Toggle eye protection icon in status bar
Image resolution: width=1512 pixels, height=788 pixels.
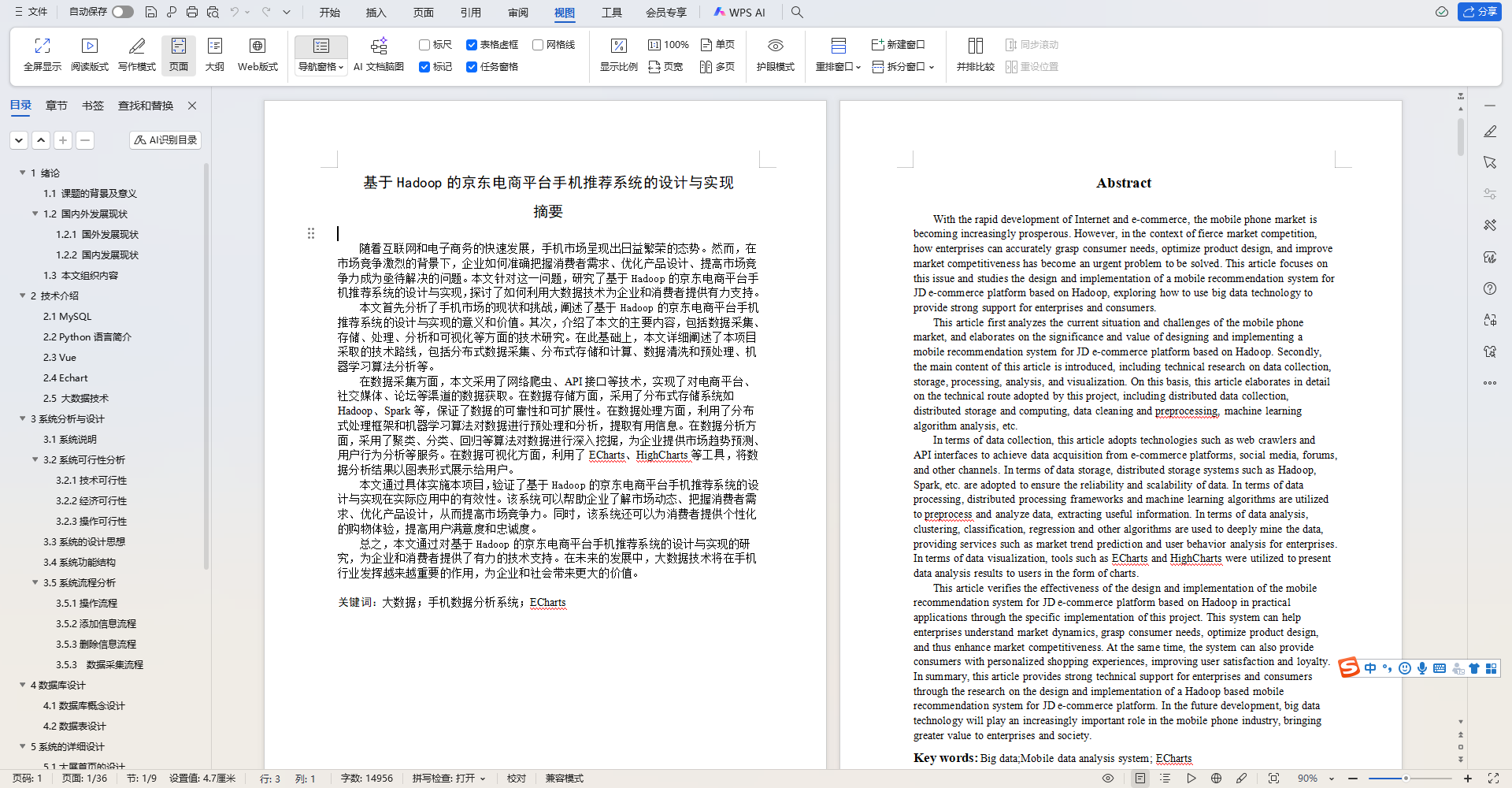pos(1108,779)
